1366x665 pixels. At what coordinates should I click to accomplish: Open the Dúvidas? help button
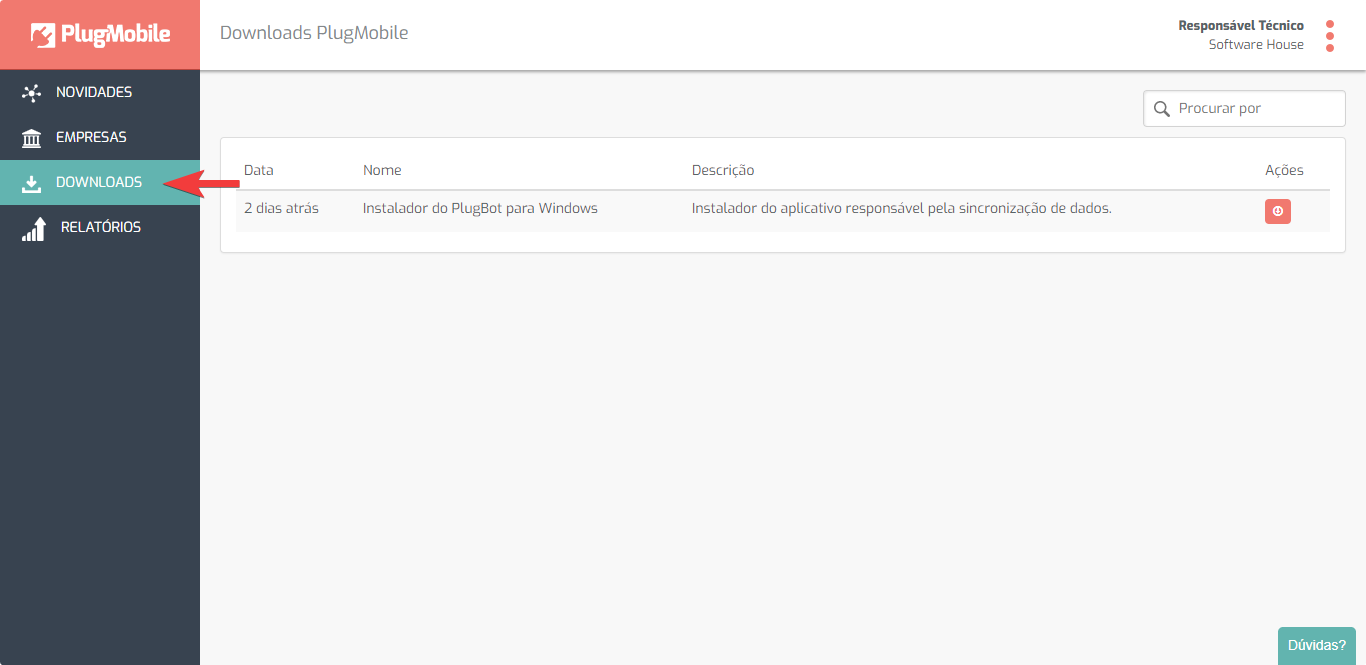[x=1316, y=645]
